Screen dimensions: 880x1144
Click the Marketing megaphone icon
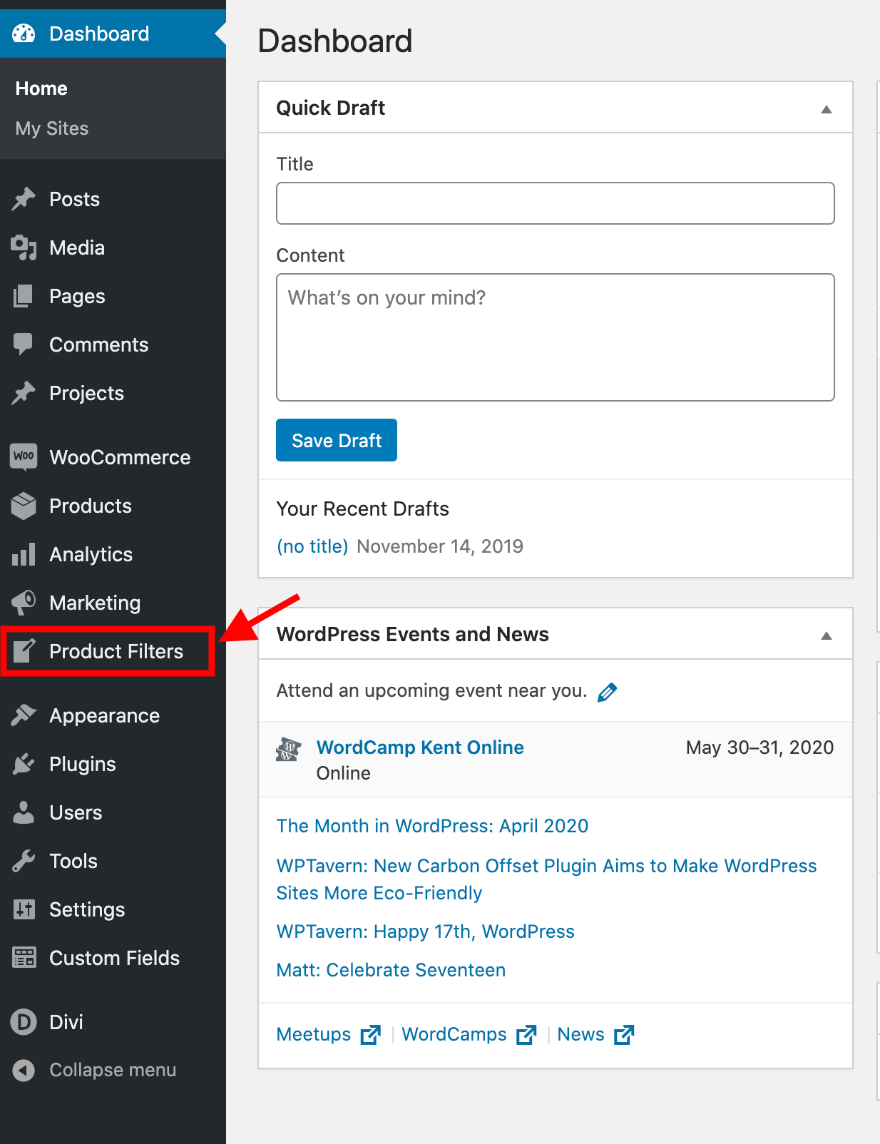click(23, 603)
